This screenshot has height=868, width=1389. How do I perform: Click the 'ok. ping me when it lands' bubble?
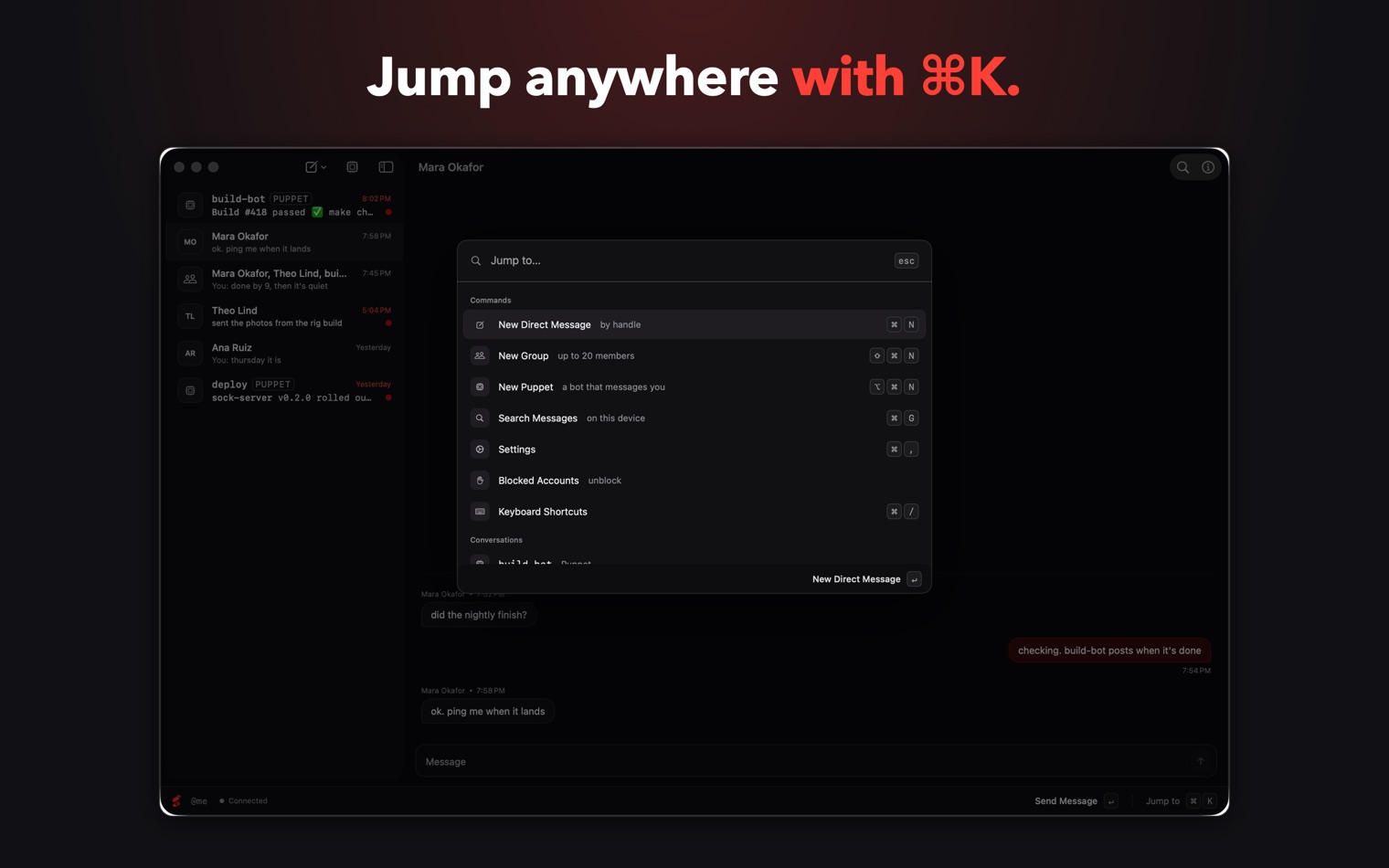(488, 711)
